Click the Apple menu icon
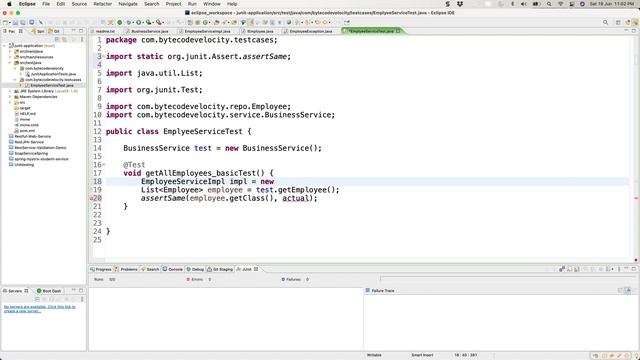This screenshot has width=640, height=360. pos(9,4)
